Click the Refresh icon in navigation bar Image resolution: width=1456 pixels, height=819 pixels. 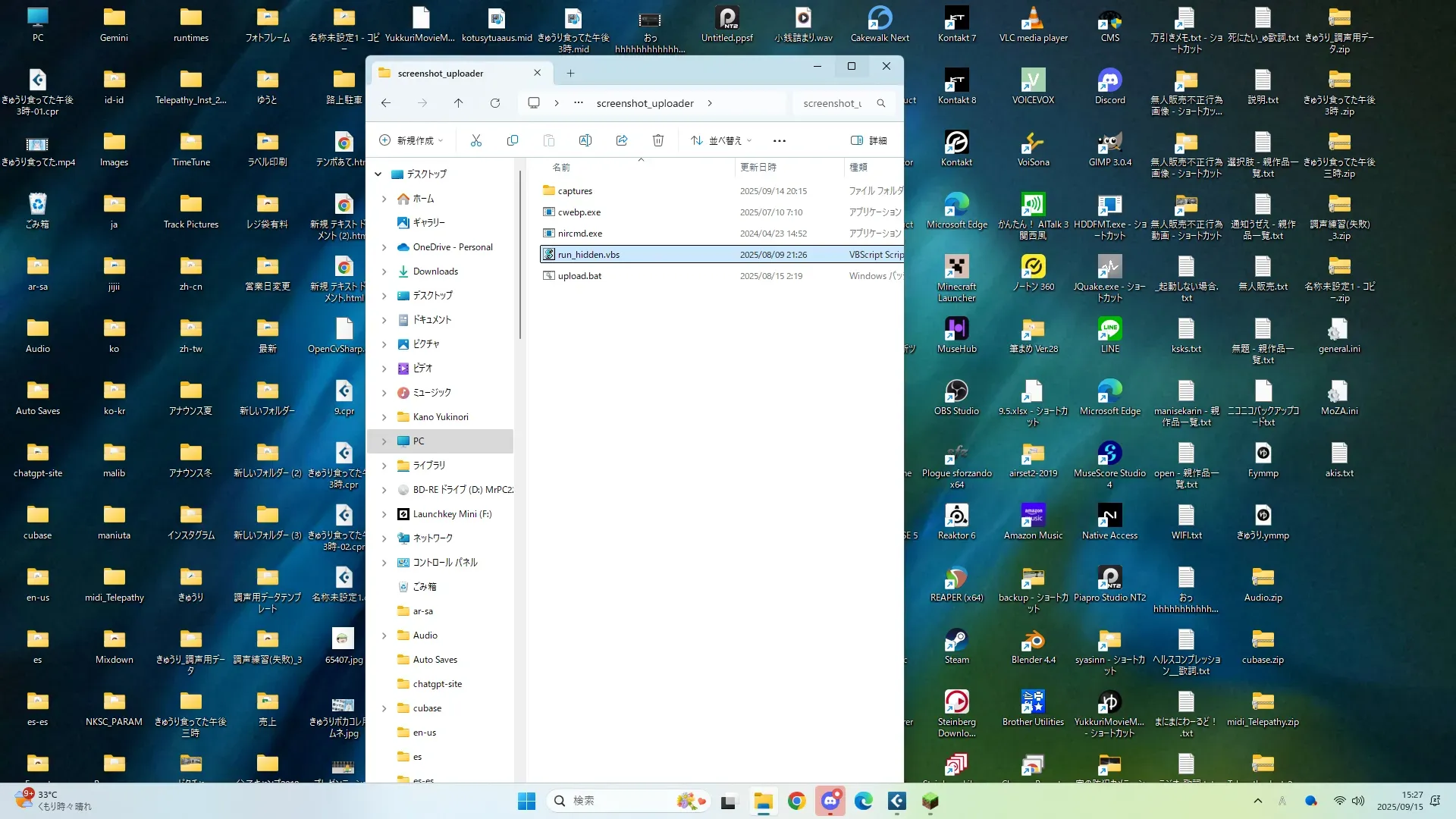coord(495,103)
